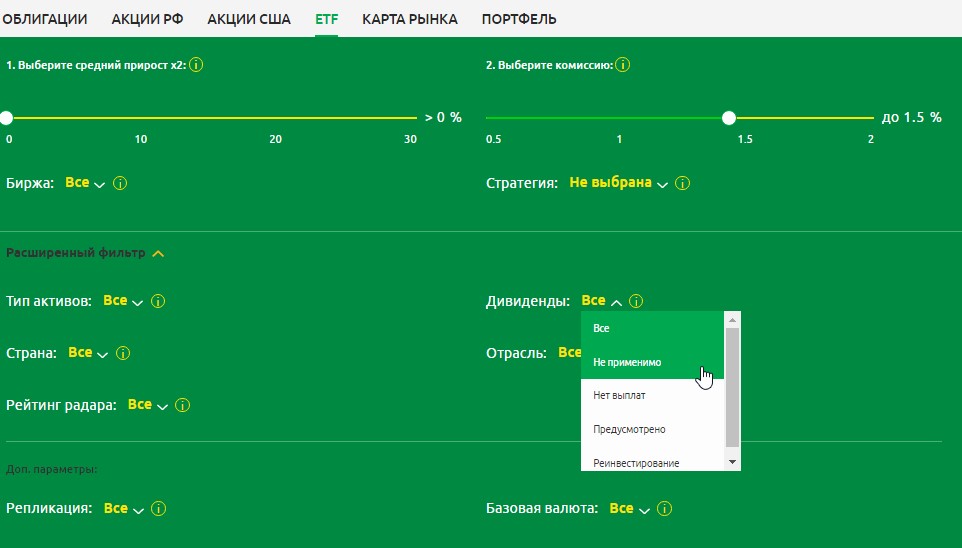The height and width of the screenshot is (548, 962).
Task: Click info icon next to Рейтинг радара
Action: tap(182, 405)
